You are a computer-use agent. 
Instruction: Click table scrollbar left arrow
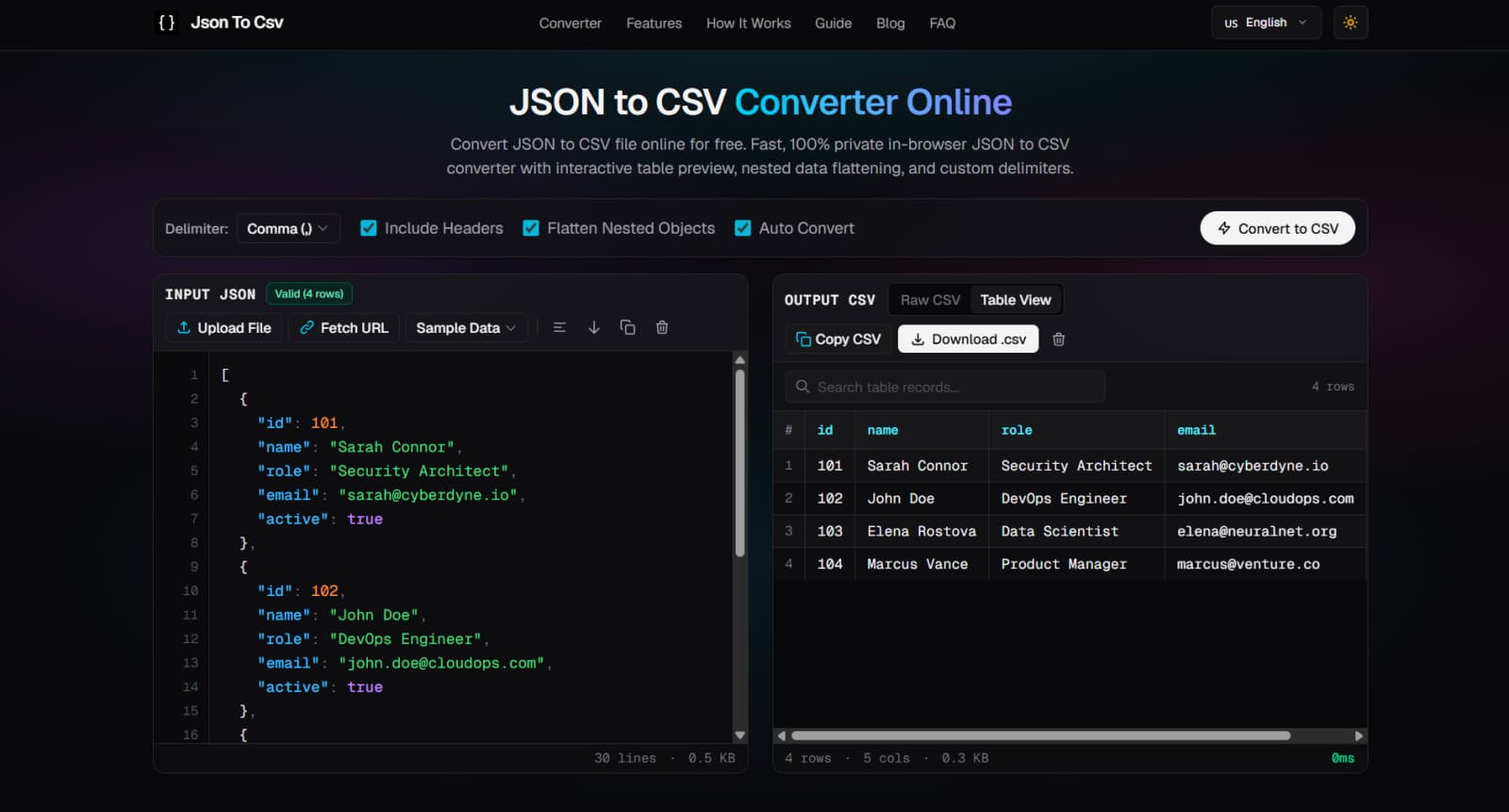[x=781, y=736]
